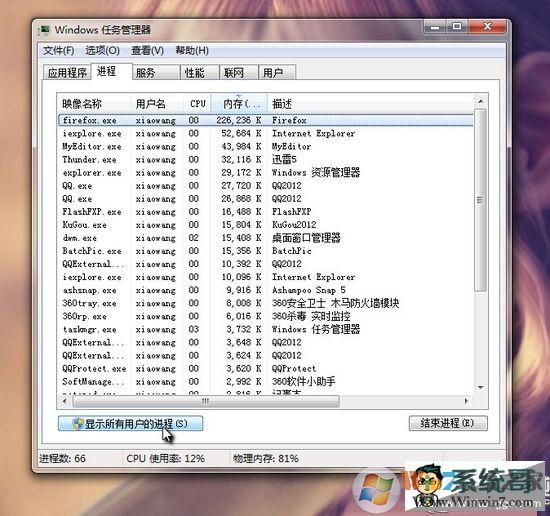Click the 桌面窗口管理器 description cell
The width and height of the screenshot is (550, 516).
(x=306, y=238)
